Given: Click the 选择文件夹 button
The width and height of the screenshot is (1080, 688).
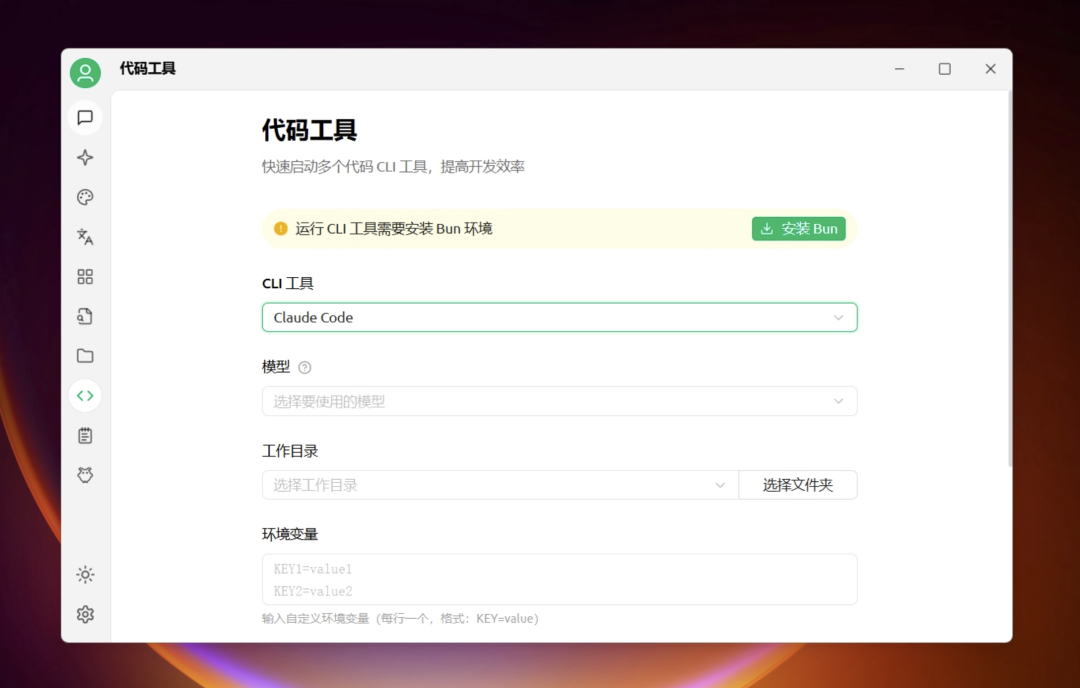Looking at the screenshot, I should pyautogui.click(x=798, y=485).
